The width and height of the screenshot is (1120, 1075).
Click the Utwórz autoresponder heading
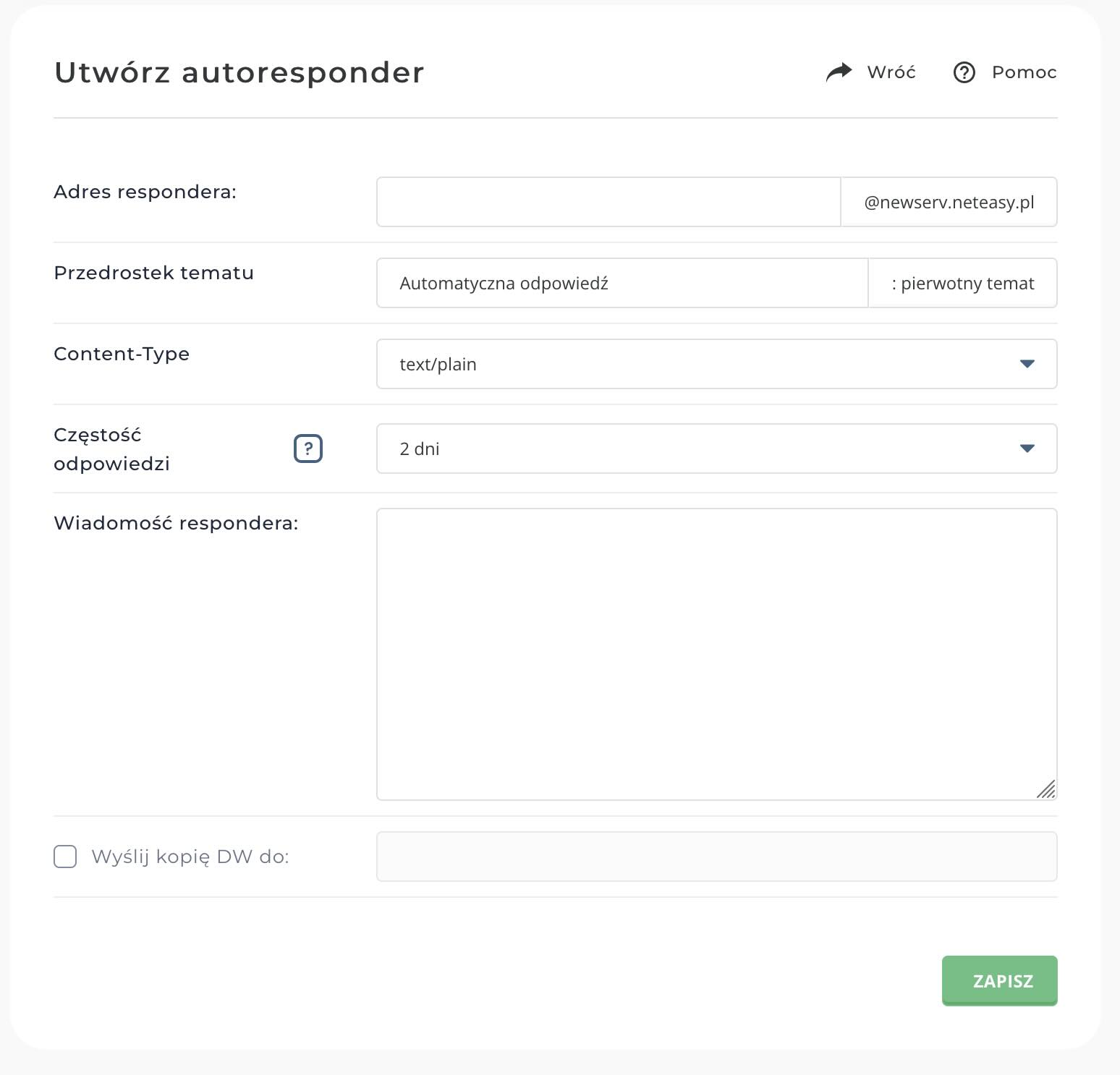tap(239, 72)
